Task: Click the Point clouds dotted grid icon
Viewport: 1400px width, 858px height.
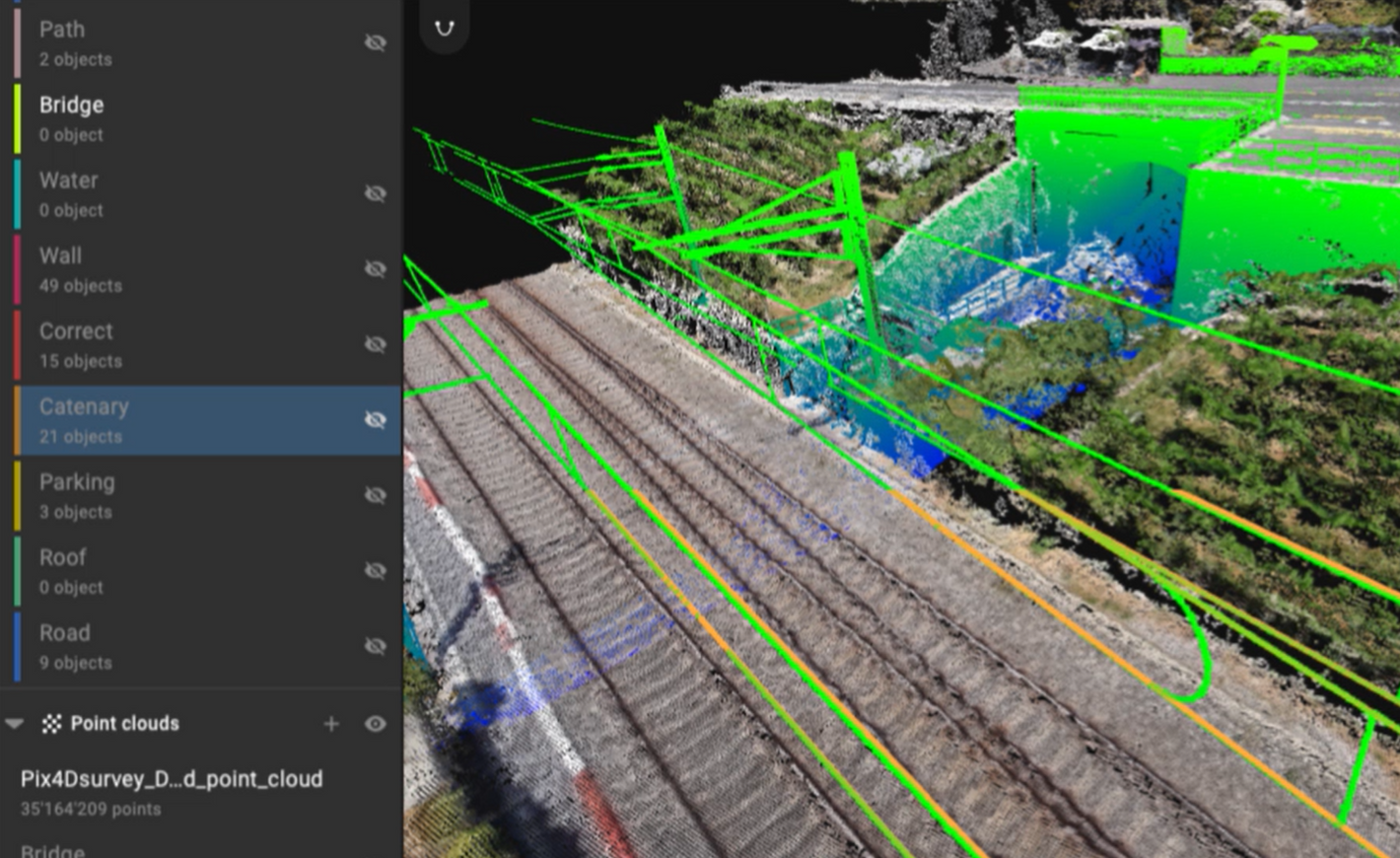Action: click(51, 724)
